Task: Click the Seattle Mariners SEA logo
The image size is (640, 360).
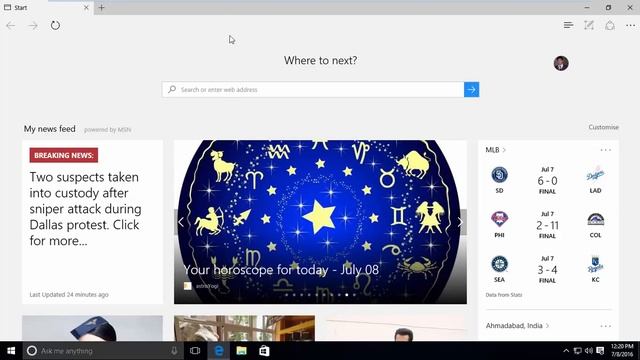Action: 499,264
